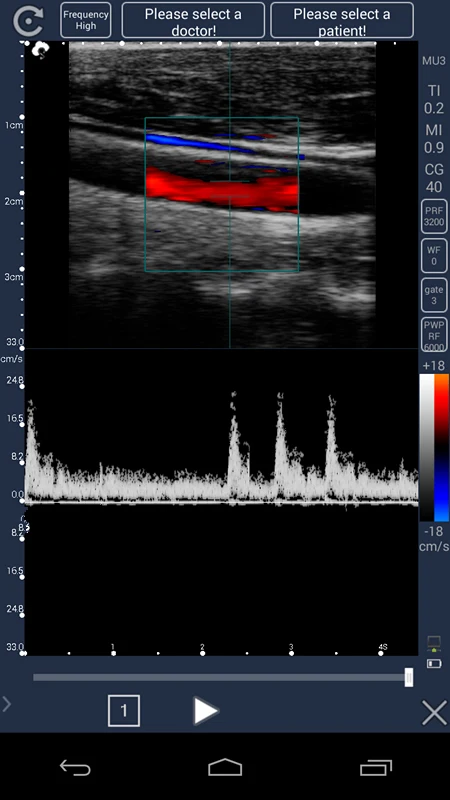Click the blue vessel flow in image

coord(199,142)
